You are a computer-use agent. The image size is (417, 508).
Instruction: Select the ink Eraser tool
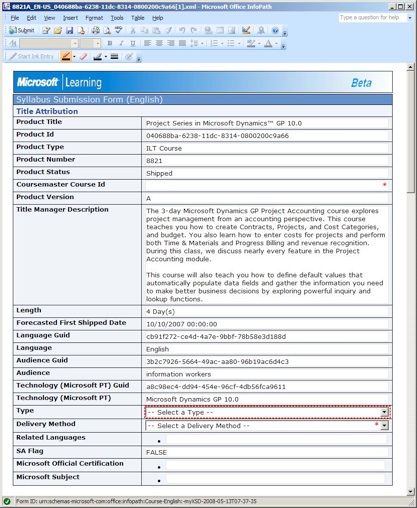pos(83,56)
